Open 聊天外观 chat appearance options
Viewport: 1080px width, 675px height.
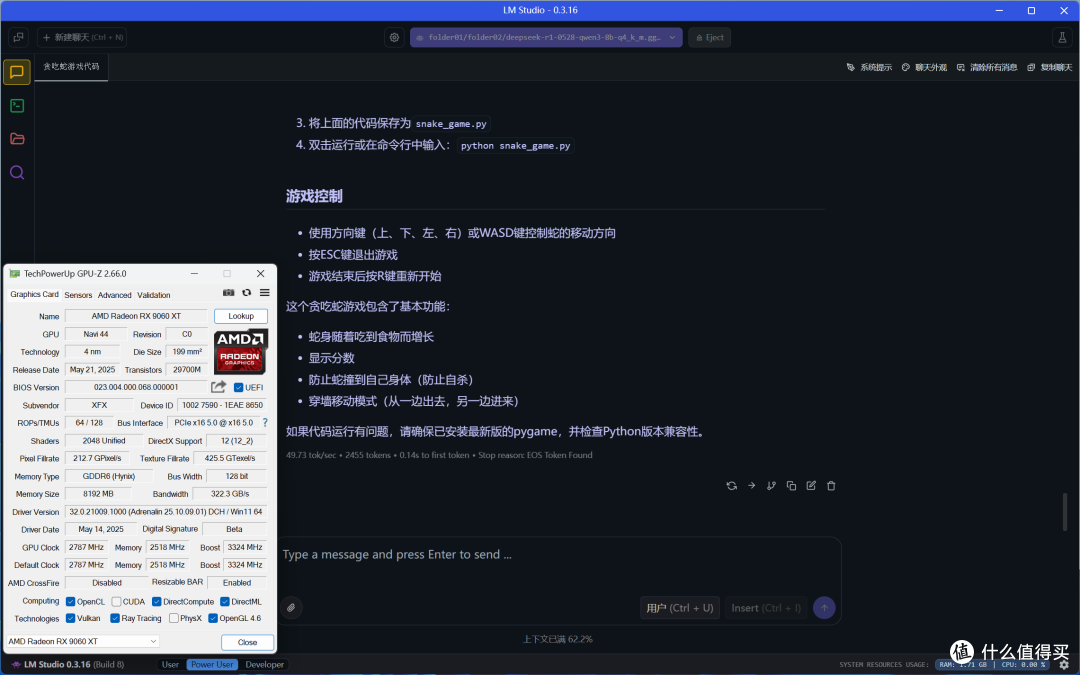click(x=924, y=68)
